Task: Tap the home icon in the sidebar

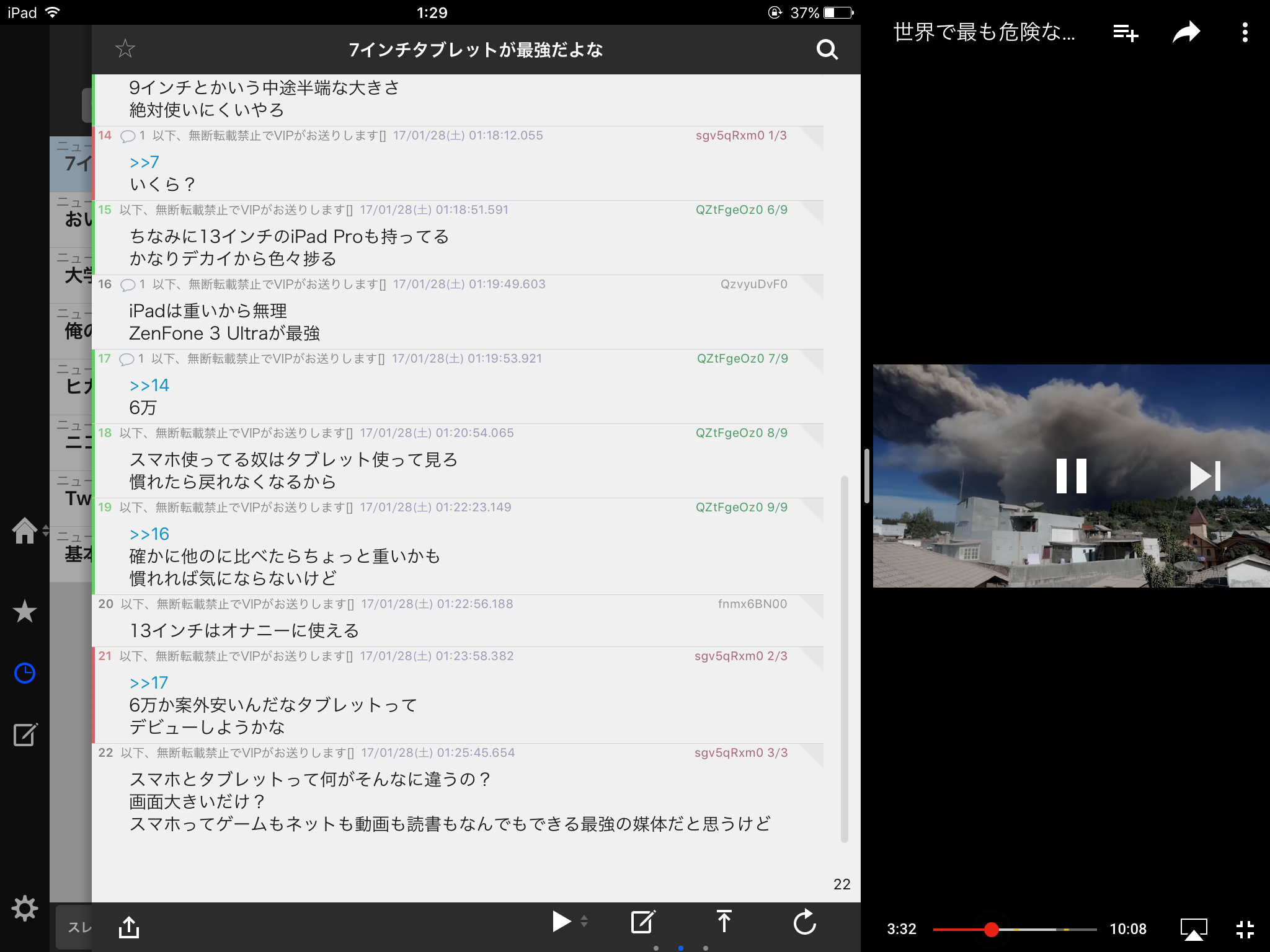Action: pos(25,531)
